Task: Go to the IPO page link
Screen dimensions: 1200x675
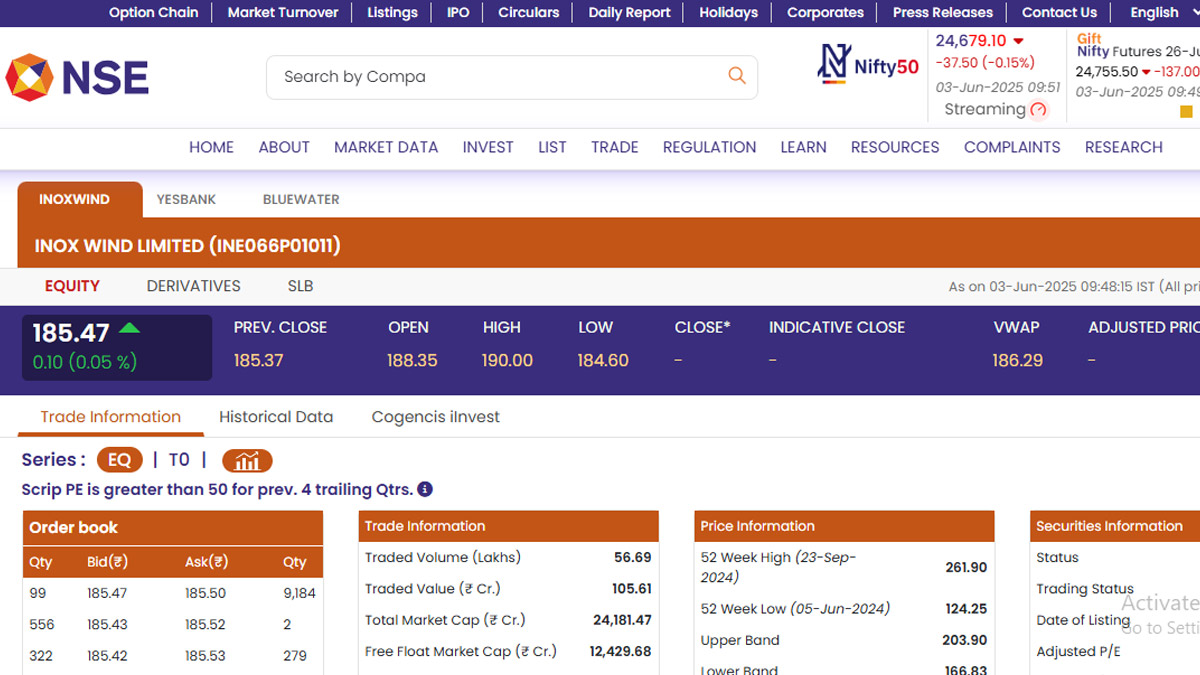Action: point(458,13)
